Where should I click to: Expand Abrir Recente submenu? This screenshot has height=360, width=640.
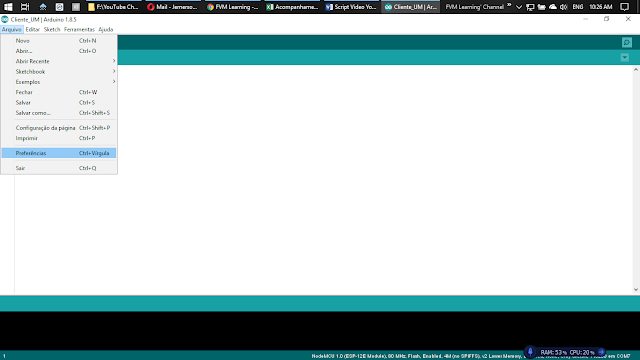[x=59, y=61]
